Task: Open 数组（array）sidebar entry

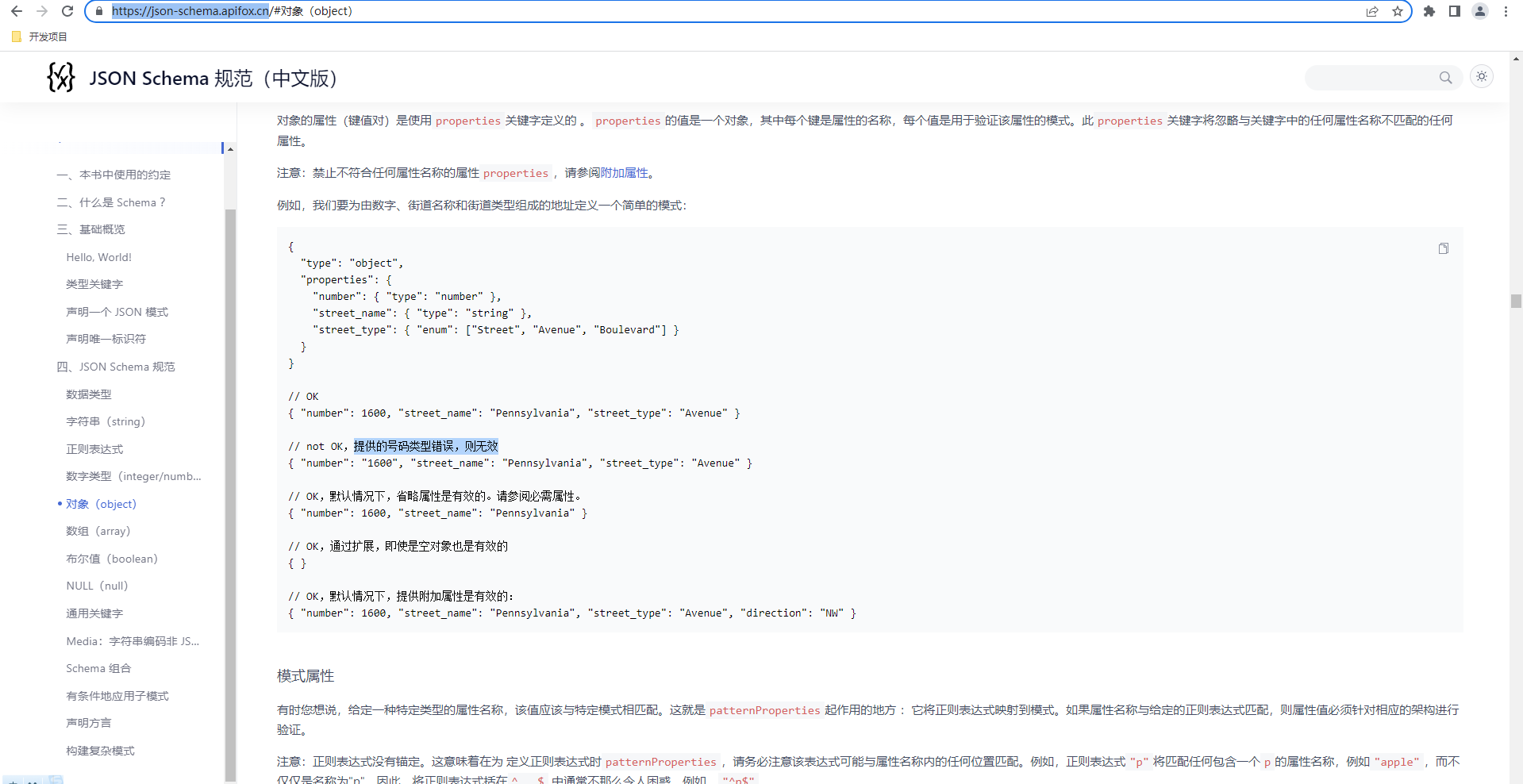Action: [x=98, y=531]
